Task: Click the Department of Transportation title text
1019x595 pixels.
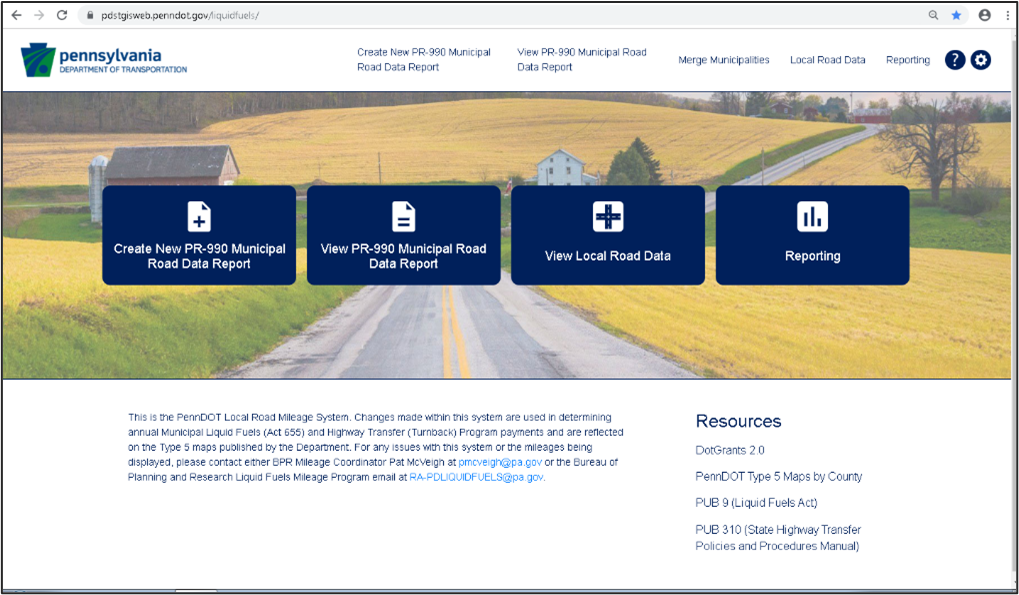Action: (x=123, y=70)
